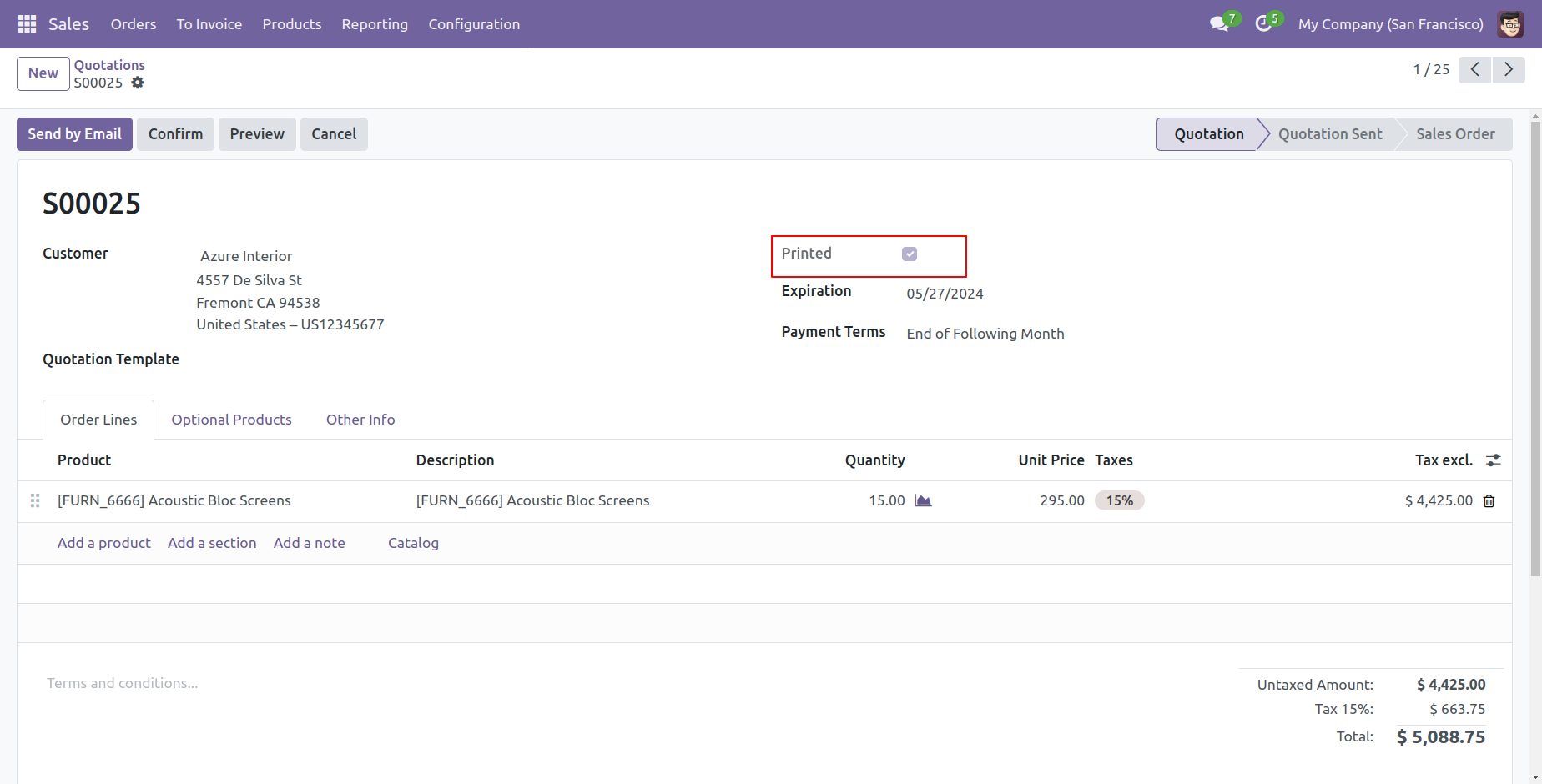Switch to the Other Info tab
Viewport: 1542px width, 784px height.
tap(360, 420)
